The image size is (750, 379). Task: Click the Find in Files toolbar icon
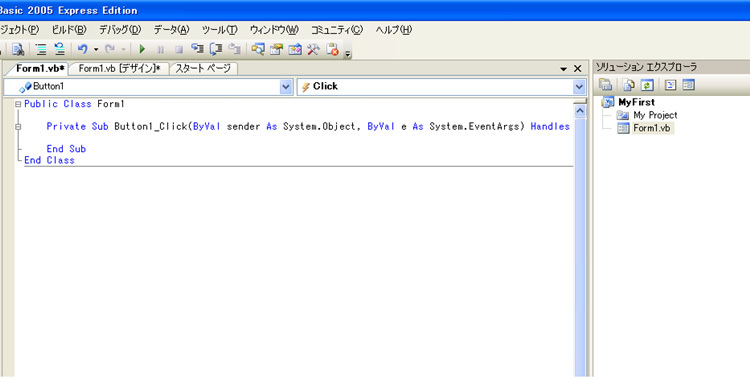click(x=18, y=49)
